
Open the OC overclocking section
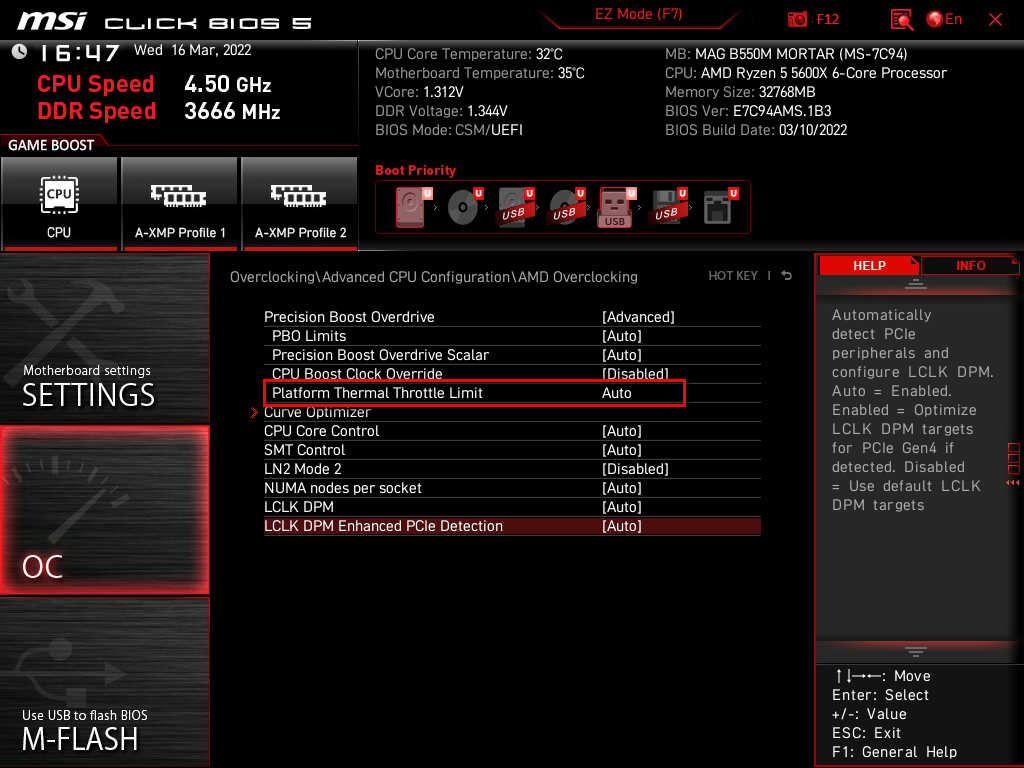[x=104, y=510]
